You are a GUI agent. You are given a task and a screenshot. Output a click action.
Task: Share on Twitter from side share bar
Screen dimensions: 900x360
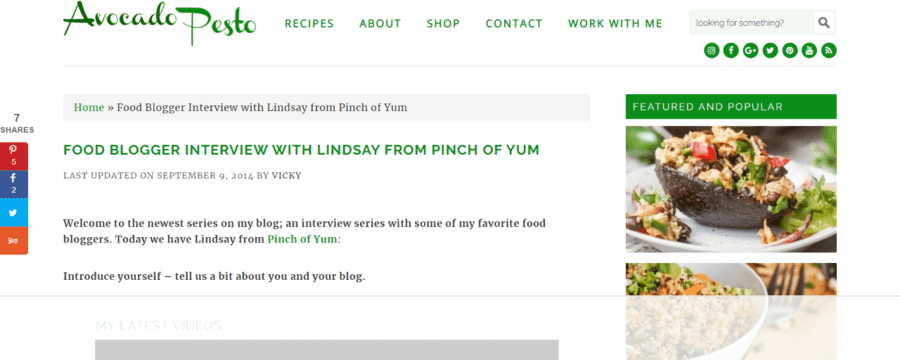point(14,212)
